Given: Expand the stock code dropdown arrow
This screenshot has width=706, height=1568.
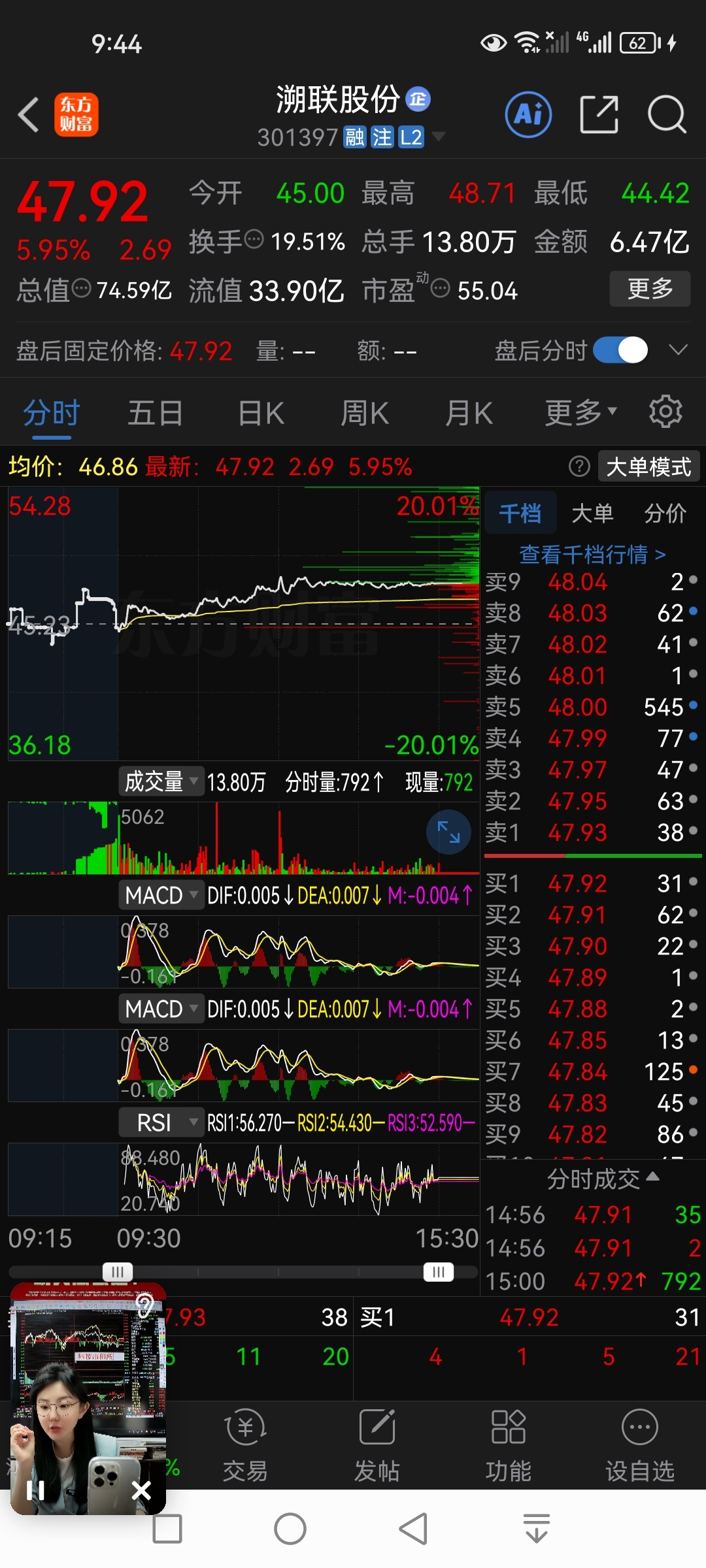Looking at the screenshot, I should [x=439, y=136].
